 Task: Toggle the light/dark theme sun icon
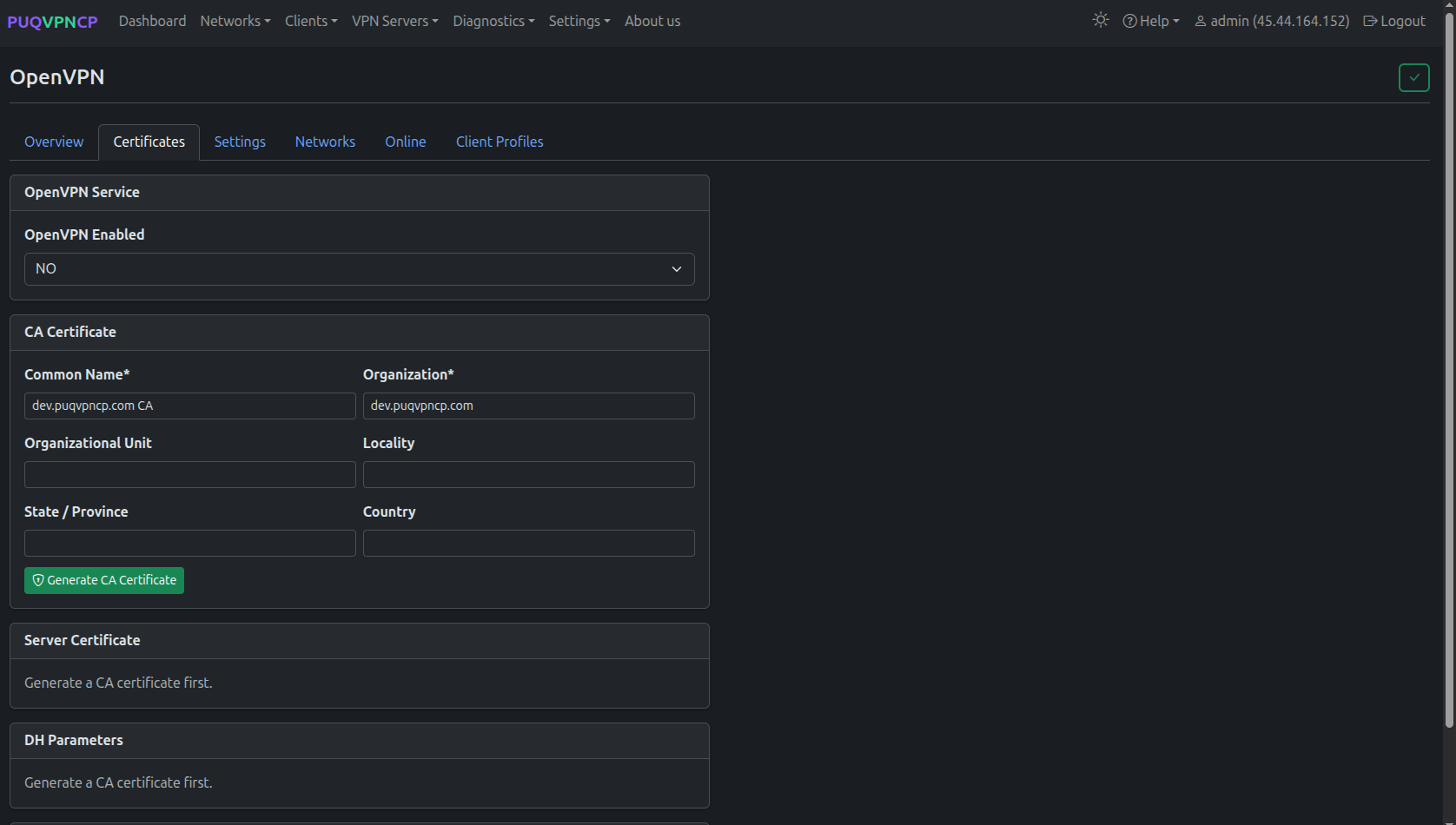point(1101,20)
